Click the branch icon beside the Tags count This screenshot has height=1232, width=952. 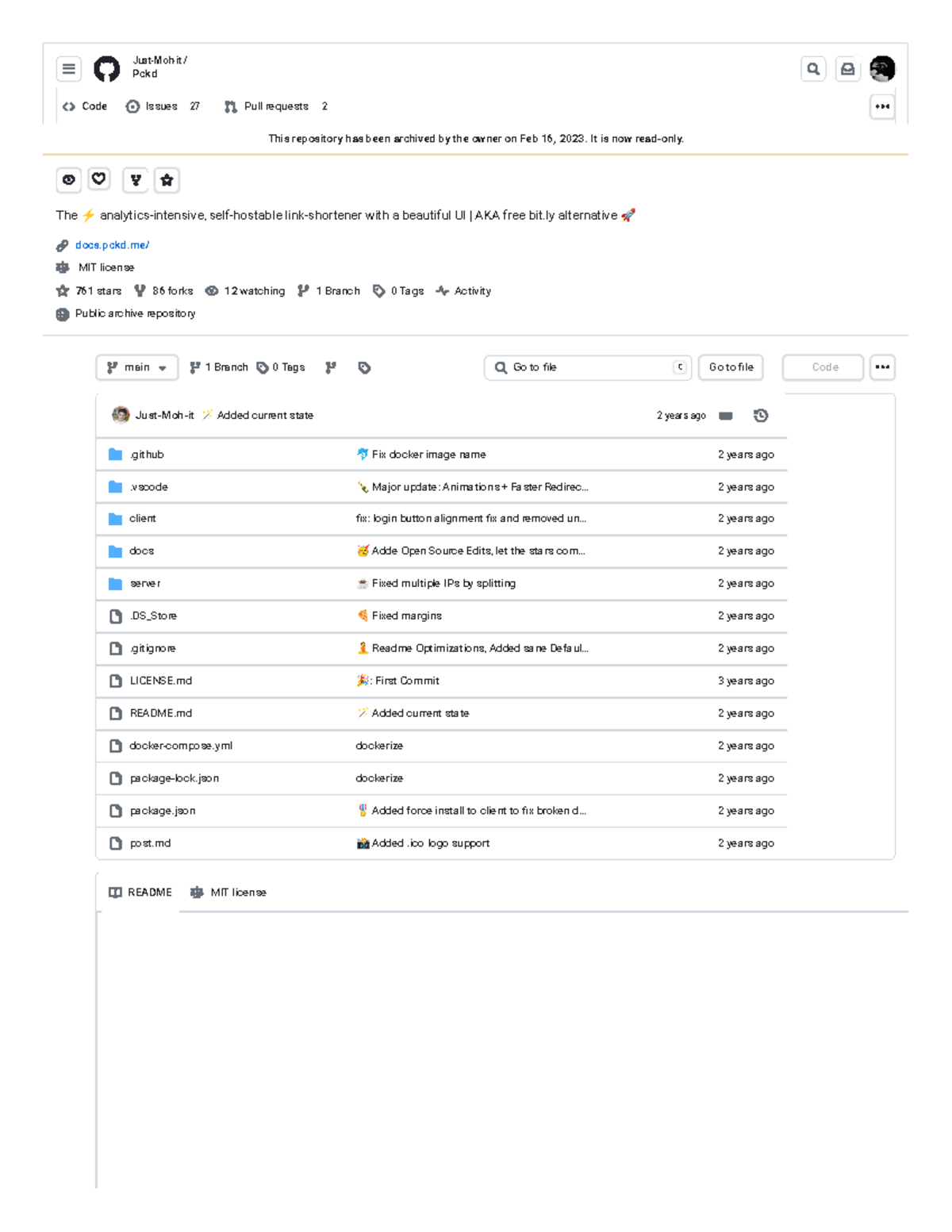pos(331,367)
